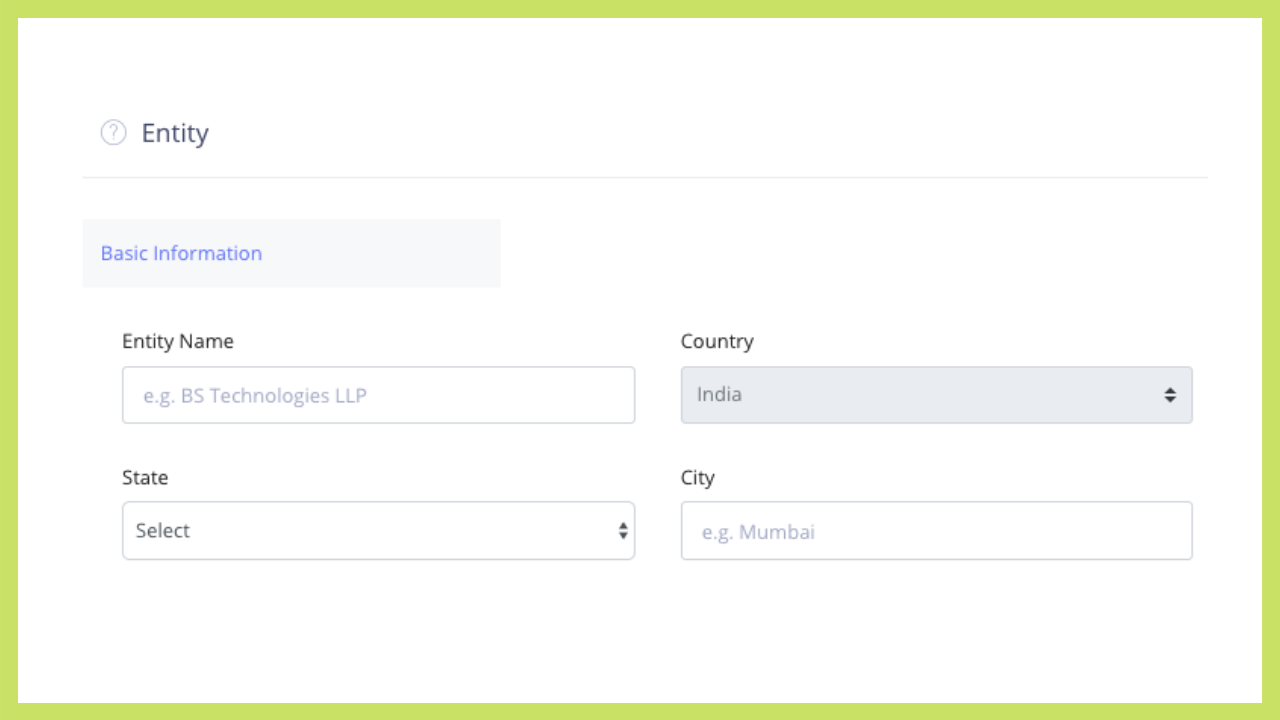The height and width of the screenshot is (720, 1280).
Task: Click the divider line below Entity heading
Action: pyautogui.click(x=645, y=178)
